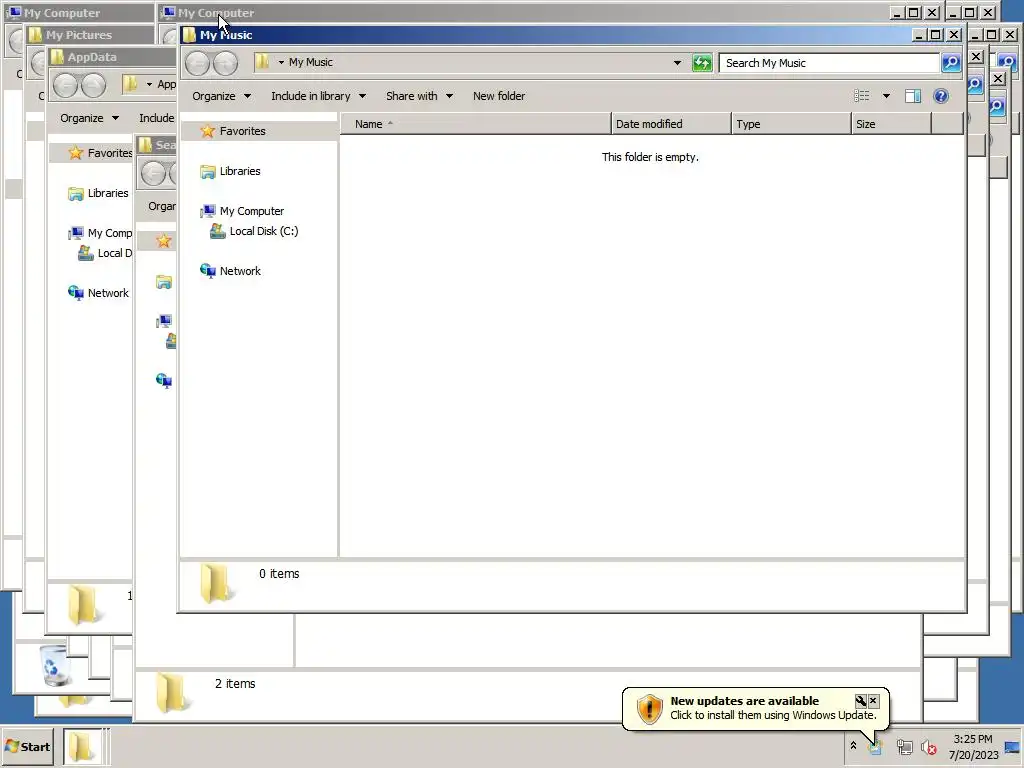Show the preview pane in My Music
The image size is (1024, 768).
coord(913,96)
